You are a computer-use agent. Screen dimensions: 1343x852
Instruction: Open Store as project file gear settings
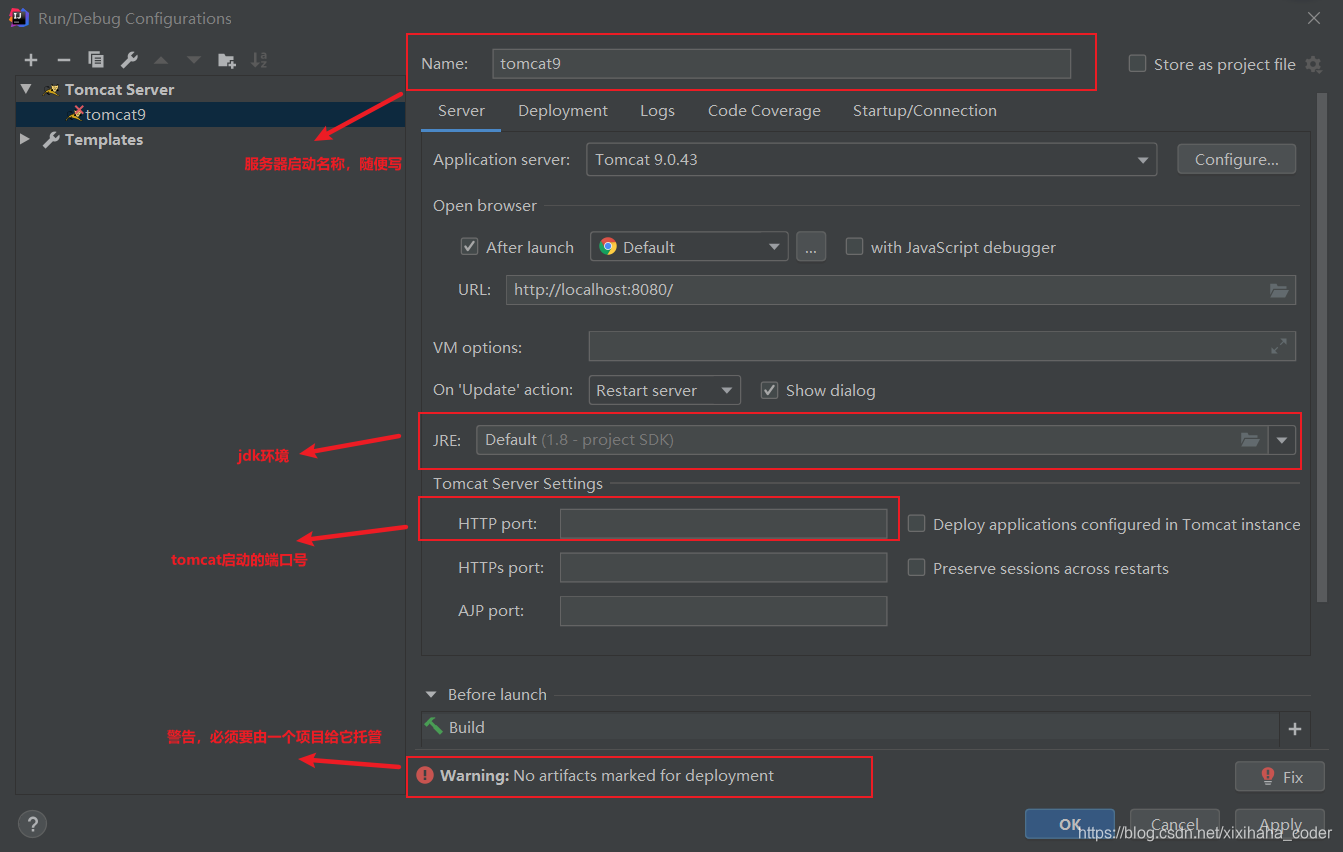click(x=1314, y=64)
